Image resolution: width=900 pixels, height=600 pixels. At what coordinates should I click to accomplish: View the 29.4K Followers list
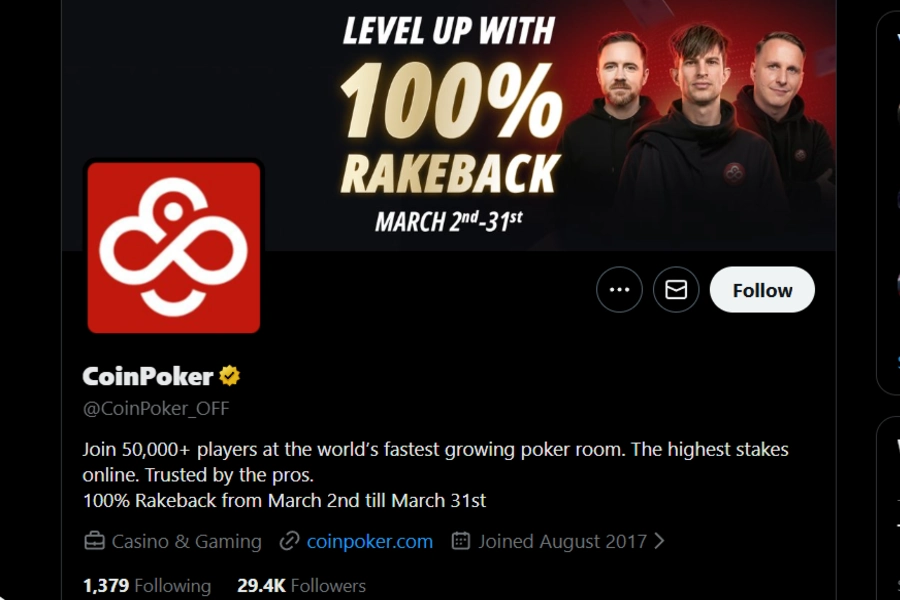click(x=301, y=586)
